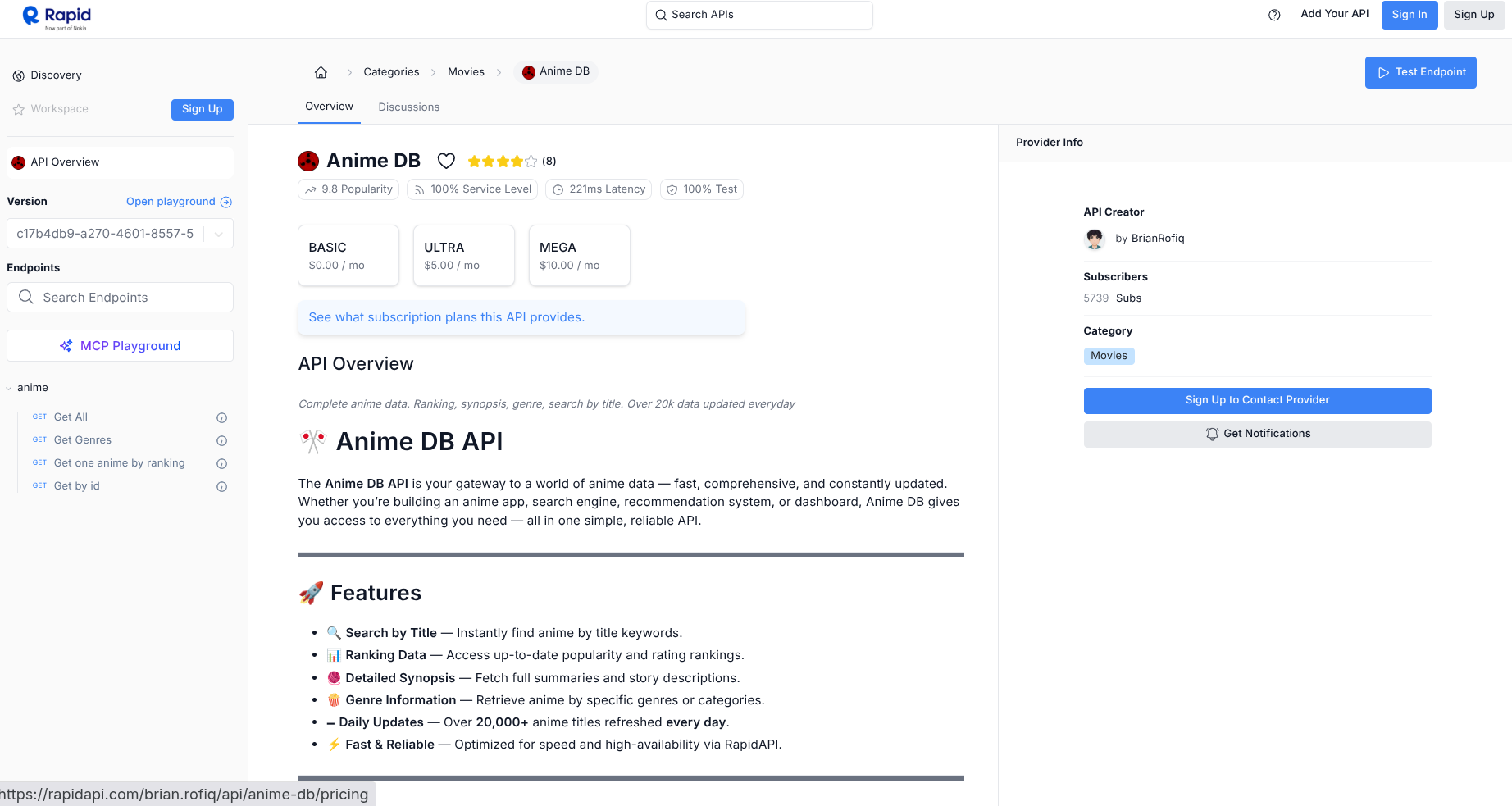The image size is (1512, 806).
Task: Click the test shield icon
Action: coord(672,189)
